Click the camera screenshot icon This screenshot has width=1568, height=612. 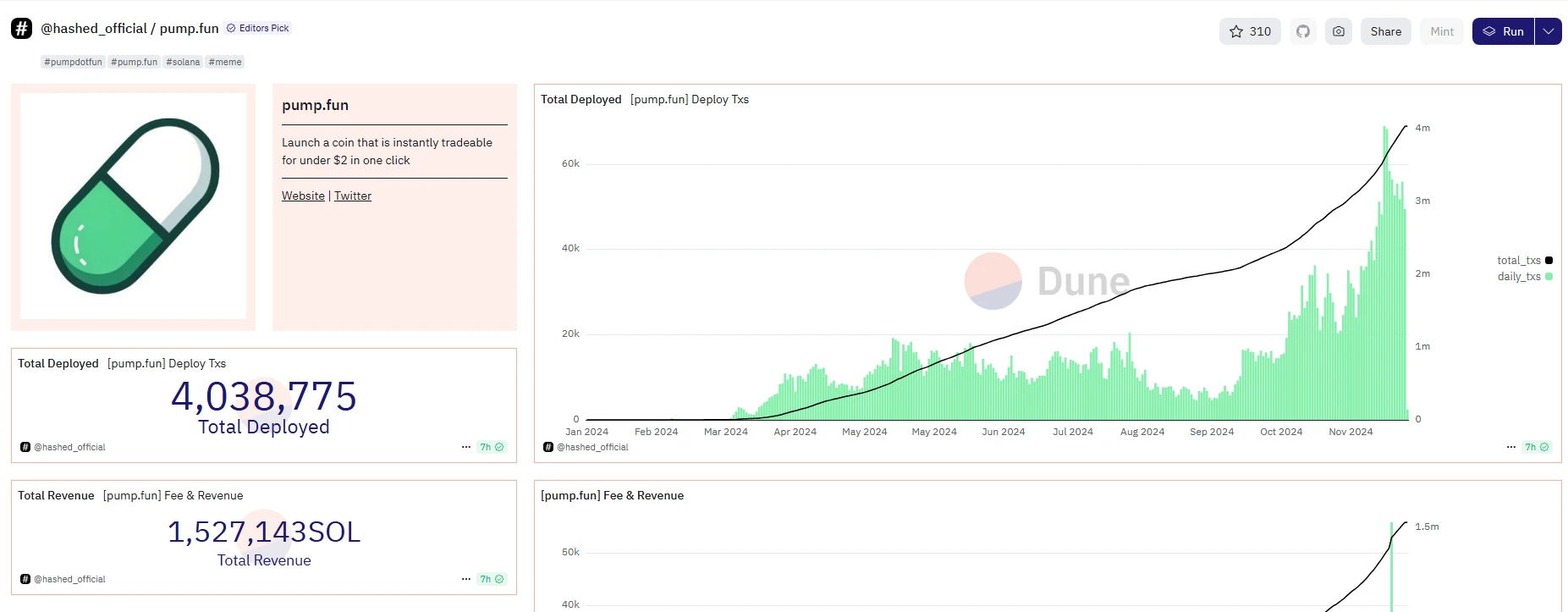[1339, 31]
